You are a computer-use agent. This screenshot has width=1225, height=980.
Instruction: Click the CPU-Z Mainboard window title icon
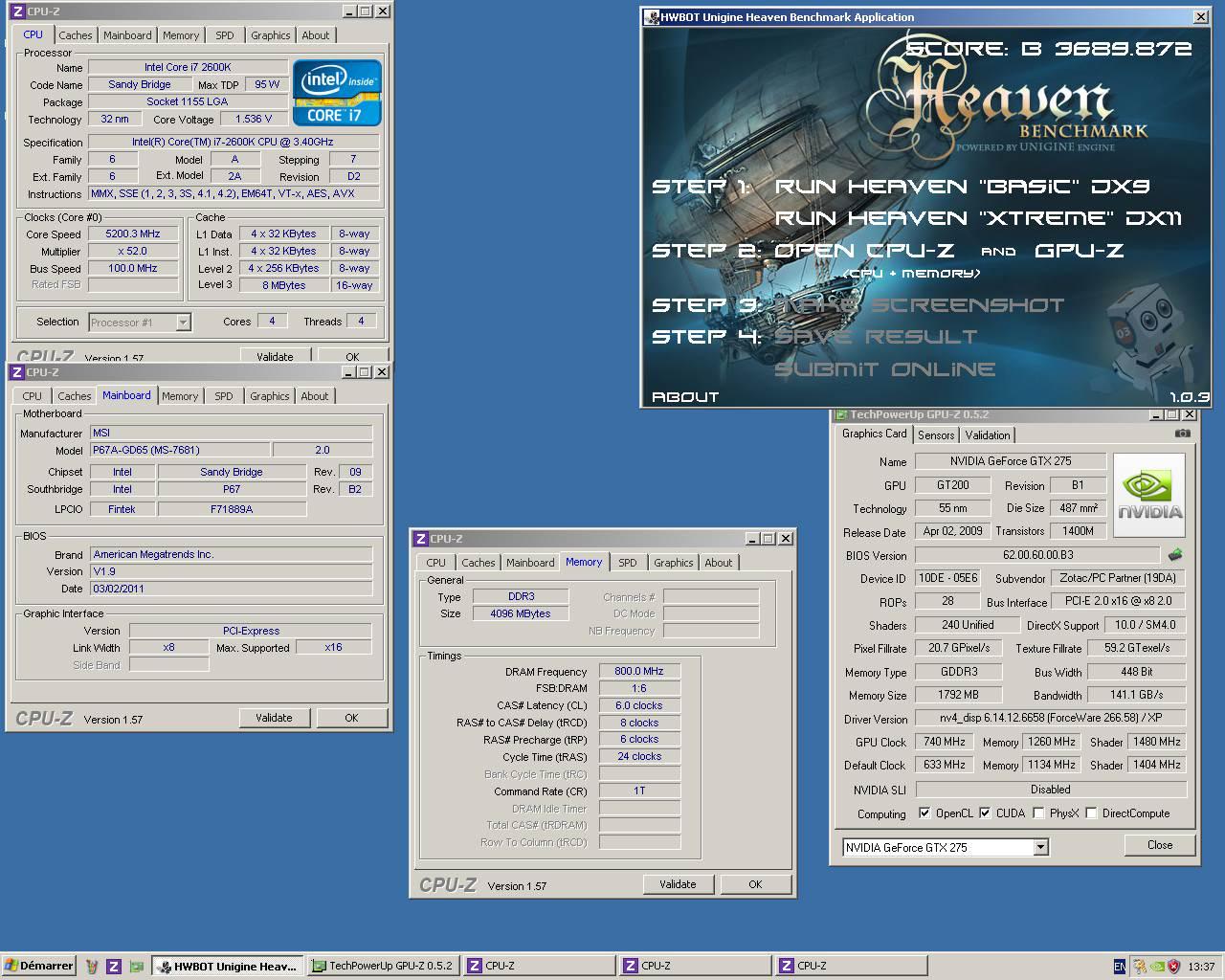[17, 372]
